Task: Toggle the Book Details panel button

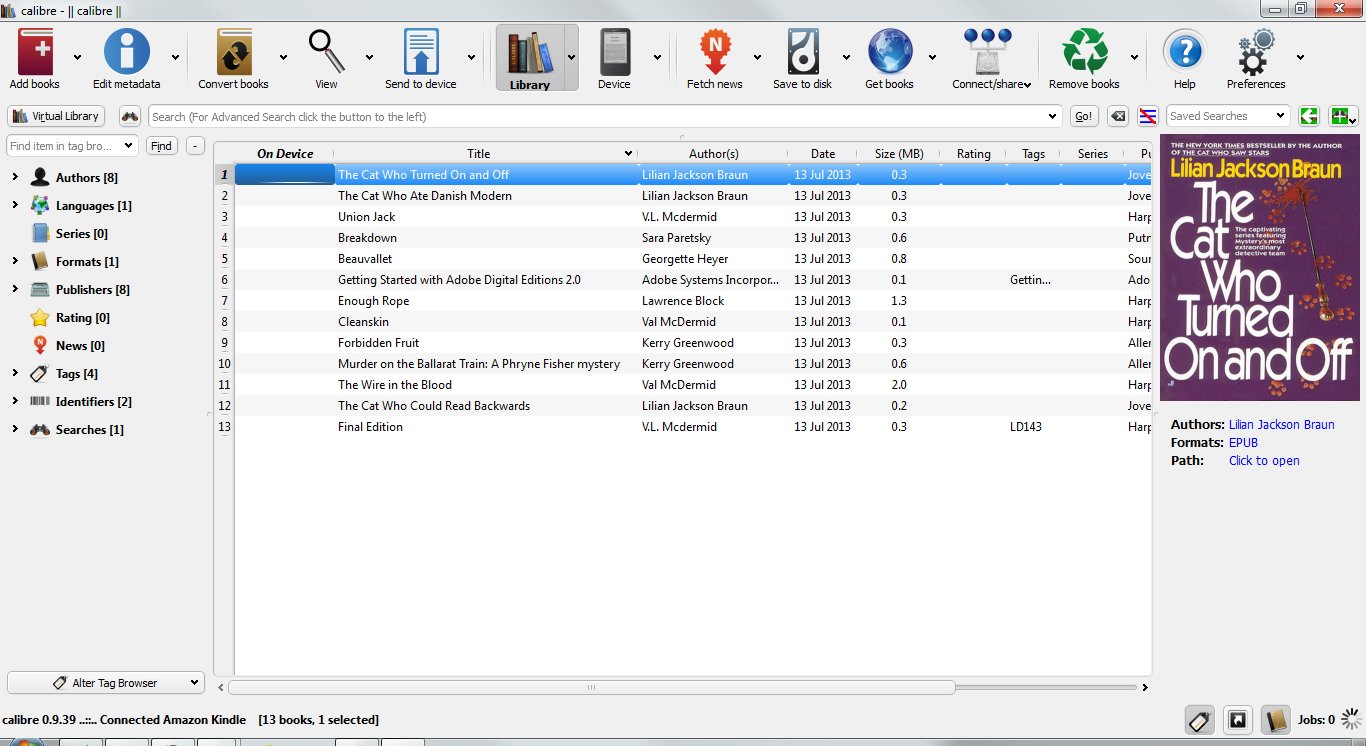Action: pyautogui.click(x=1275, y=720)
